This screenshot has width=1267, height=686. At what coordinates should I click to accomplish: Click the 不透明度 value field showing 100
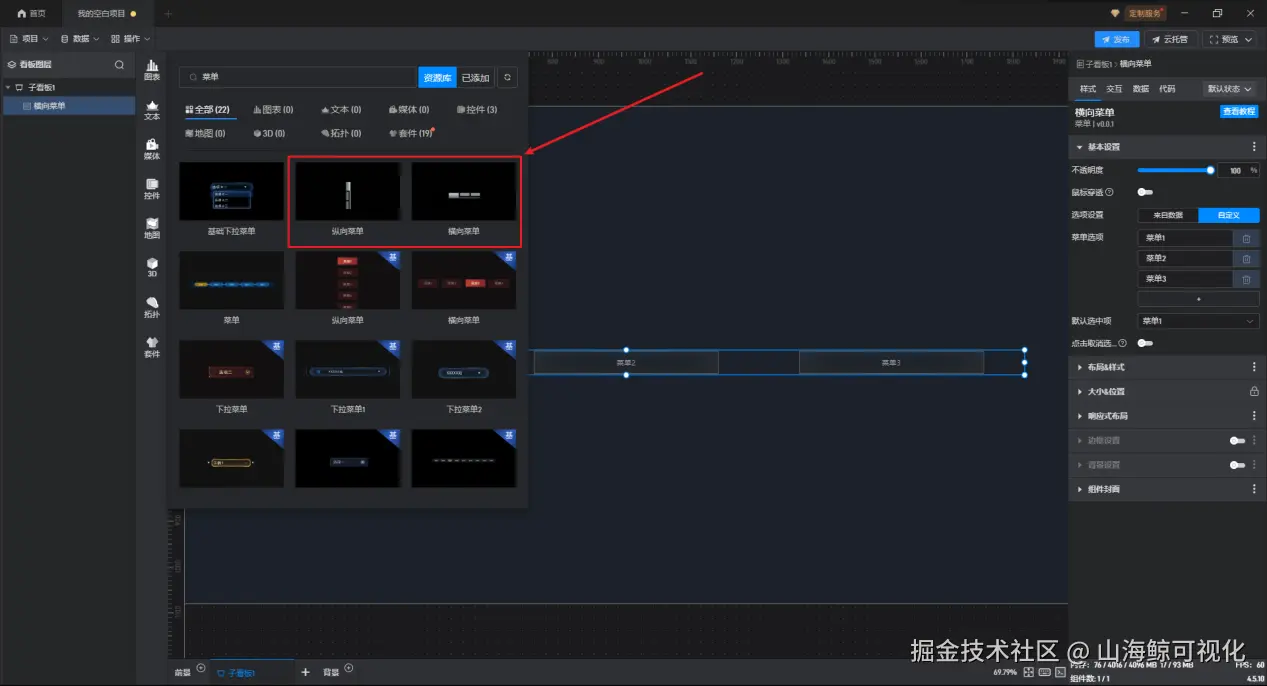pos(1237,170)
